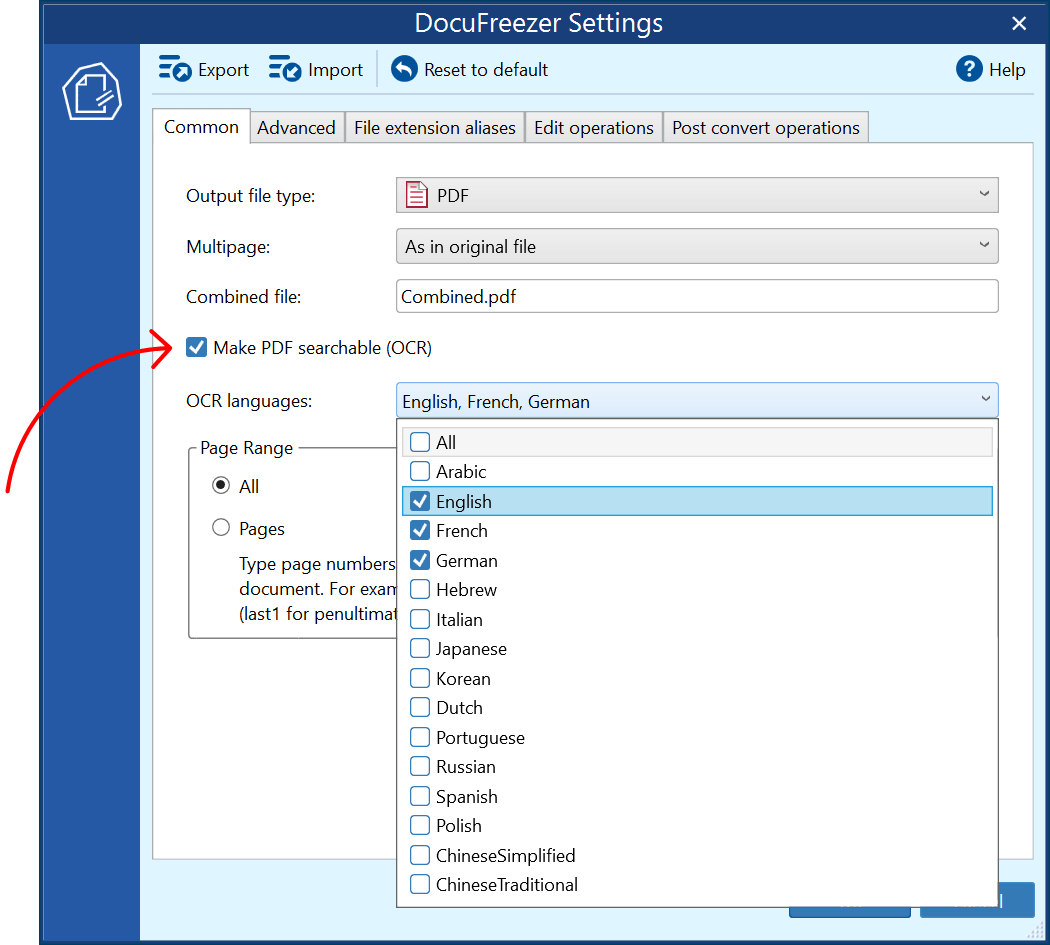
Task: Enable the Spanish OCR language
Action: tap(419, 795)
